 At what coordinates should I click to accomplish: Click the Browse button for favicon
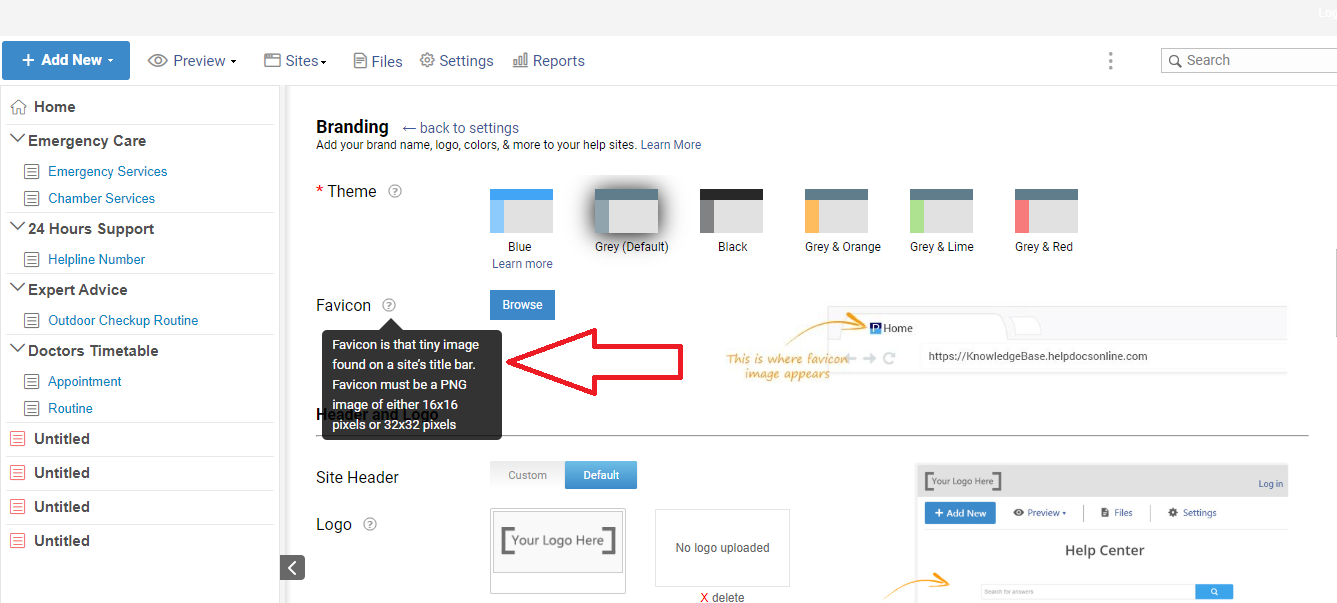click(522, 305)
